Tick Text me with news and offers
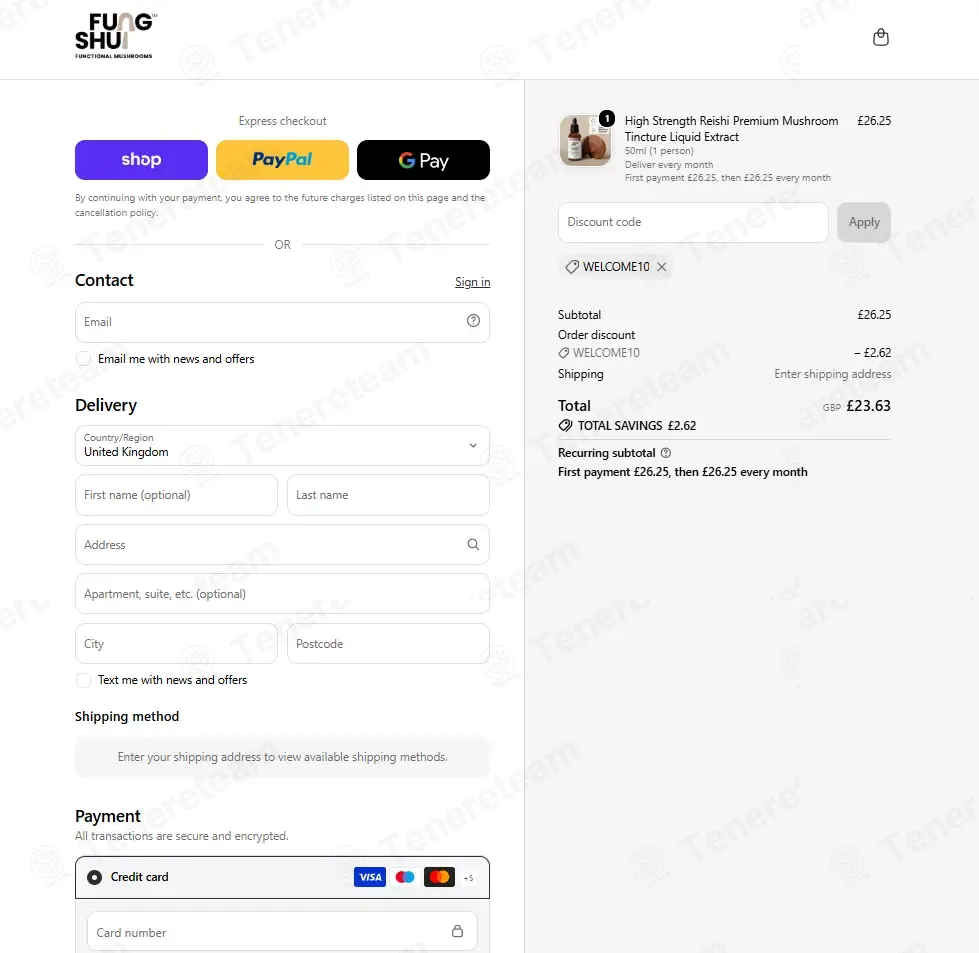This screenshot has height=953, width=979. tap(83, 680)
